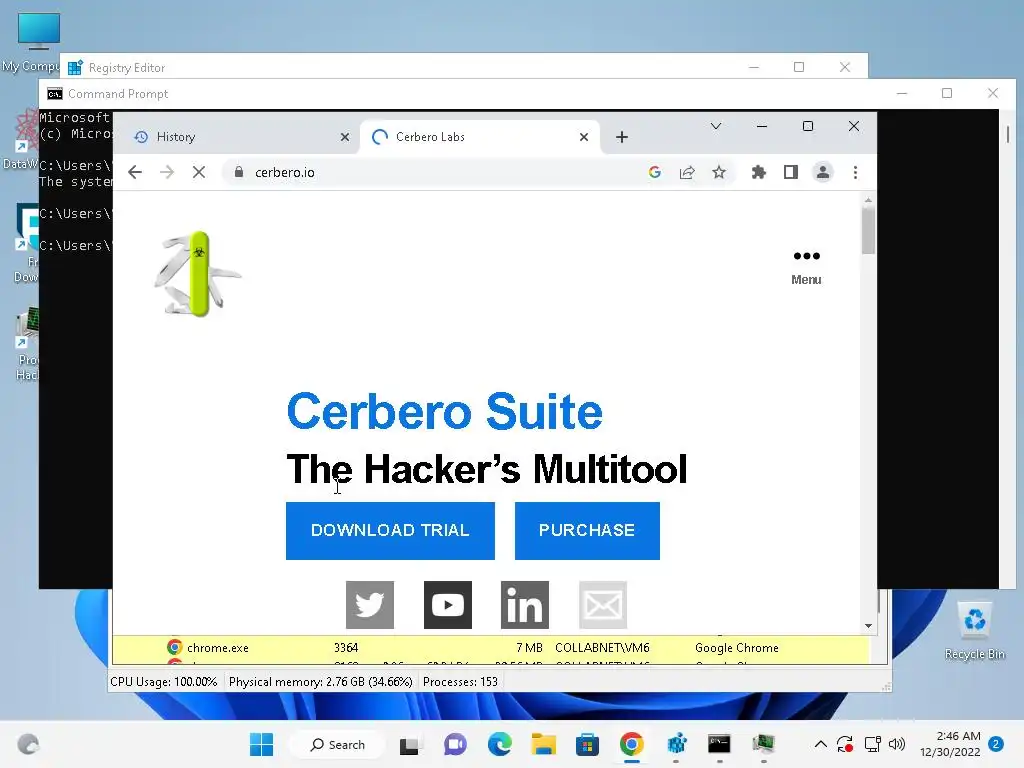Screen dimensions: 1024x768
Task: Share this page using the share icon
Action: coord(687,172)
